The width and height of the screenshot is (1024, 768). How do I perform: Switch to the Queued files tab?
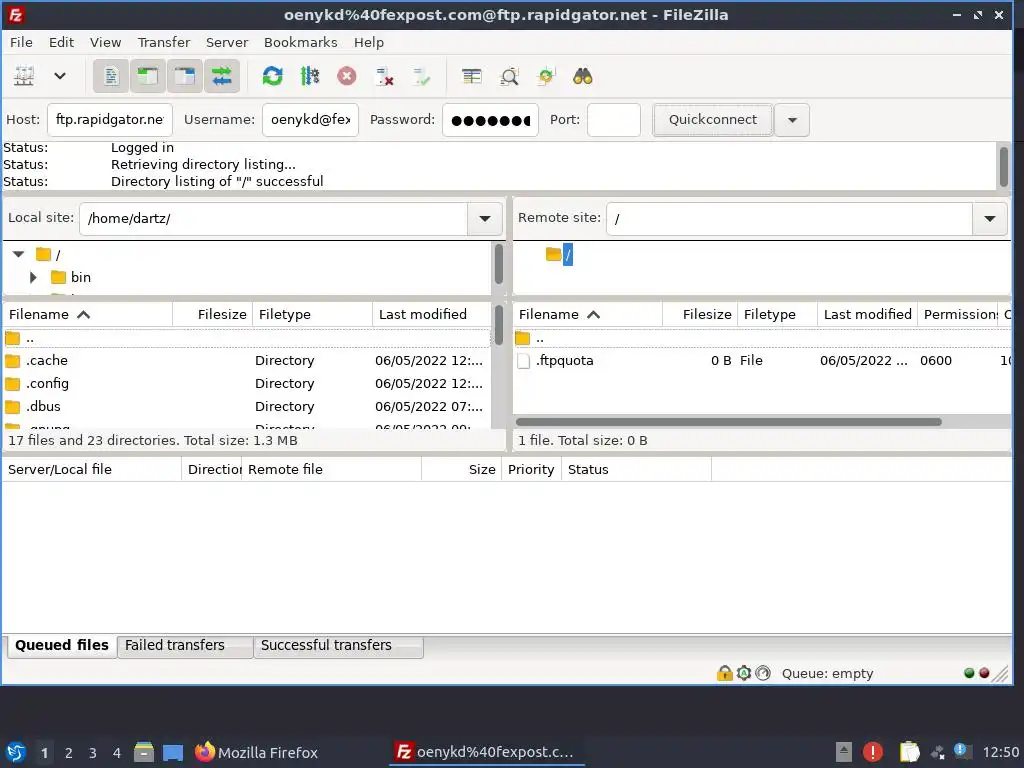tap(62, 645)
